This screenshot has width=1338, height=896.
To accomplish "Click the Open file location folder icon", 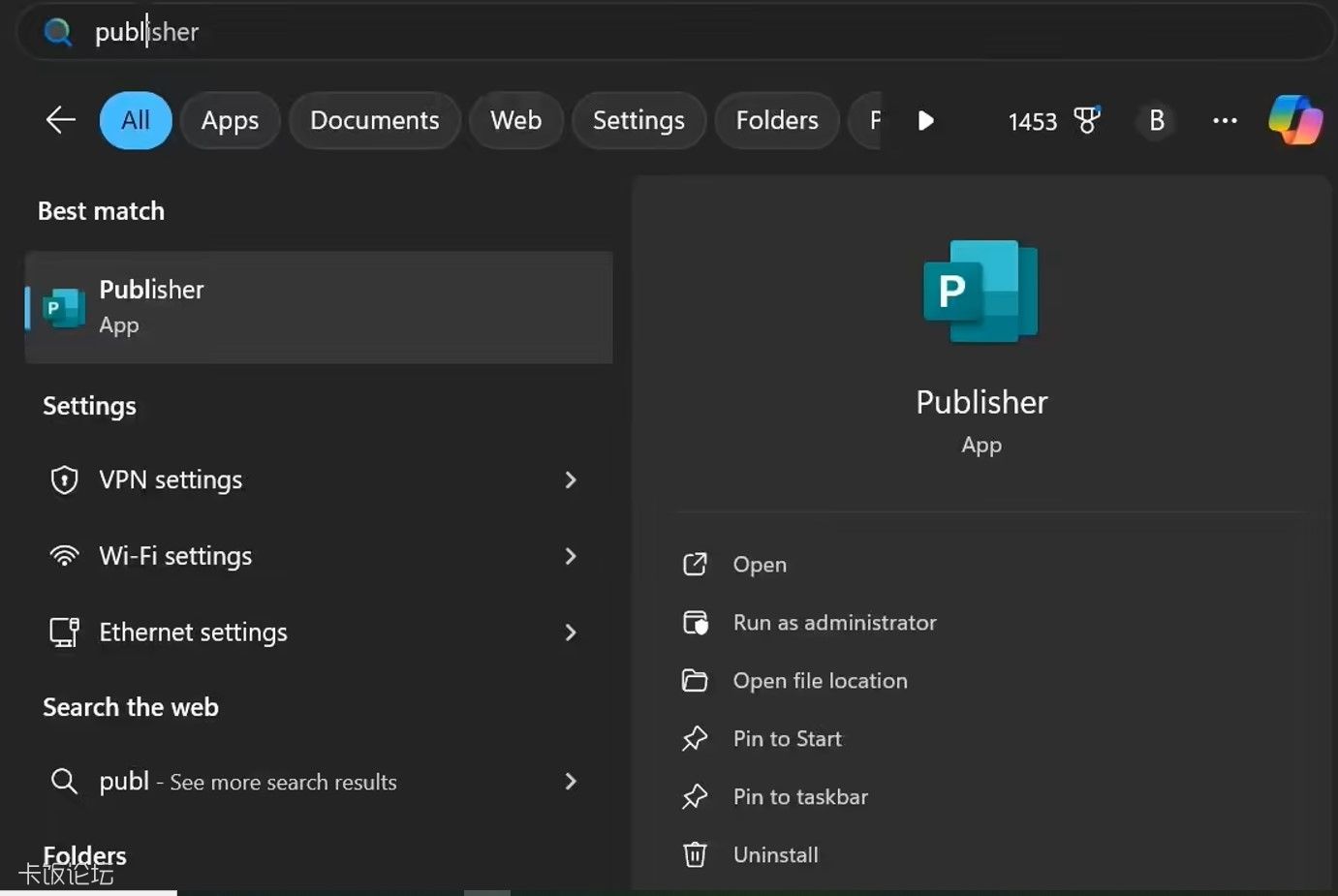I will 695,680.
